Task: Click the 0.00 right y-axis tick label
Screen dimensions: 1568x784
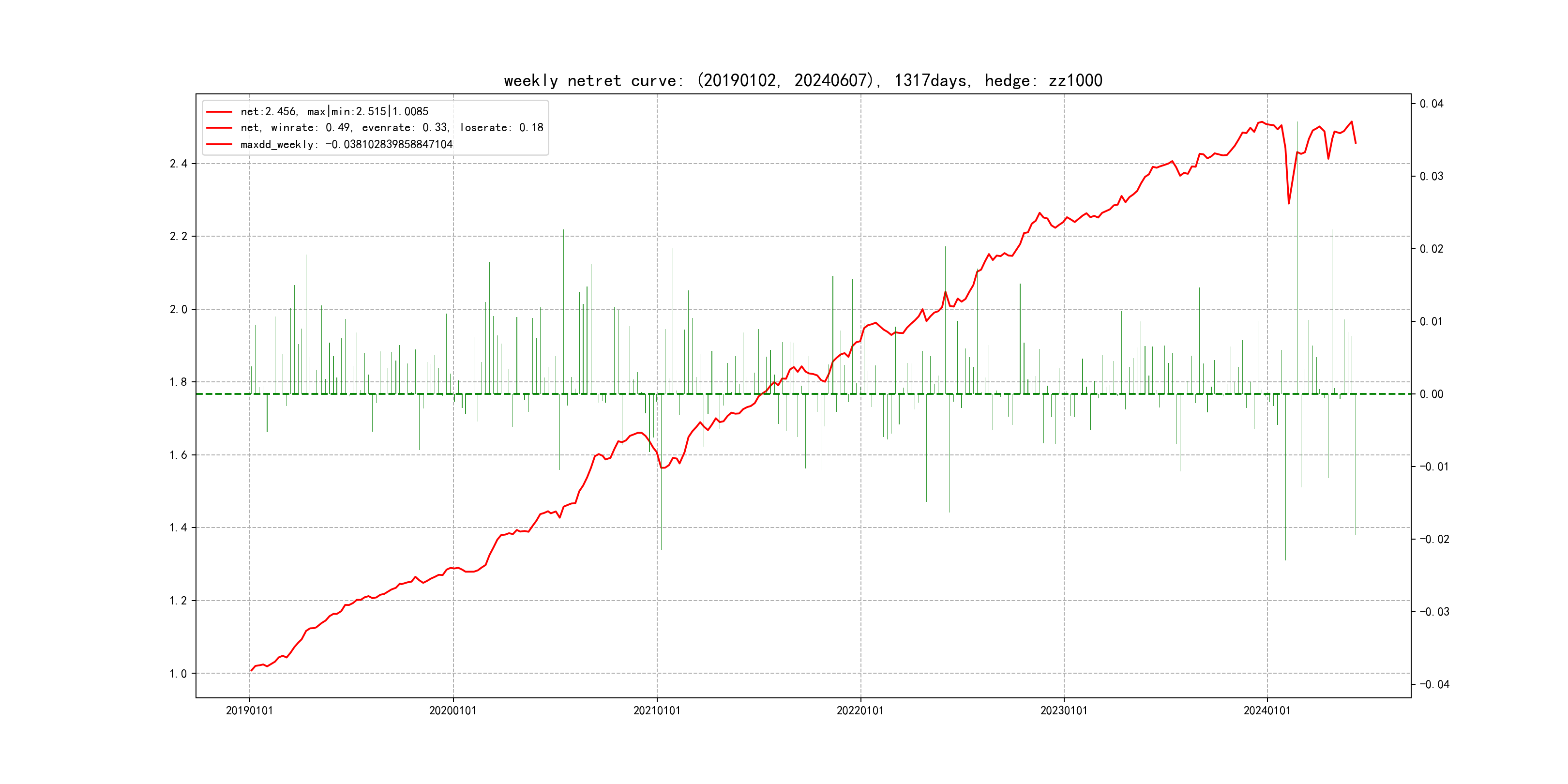Action: 1432,394
